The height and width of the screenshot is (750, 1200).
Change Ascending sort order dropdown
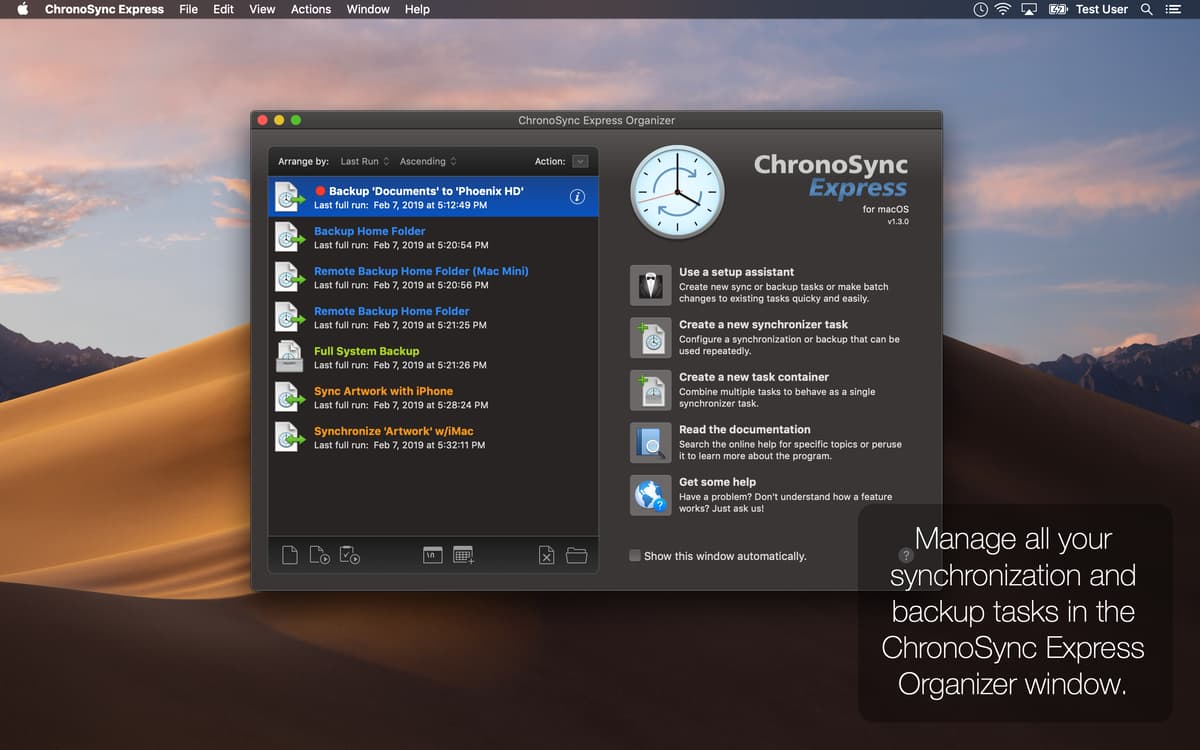(x=427, y=160)
